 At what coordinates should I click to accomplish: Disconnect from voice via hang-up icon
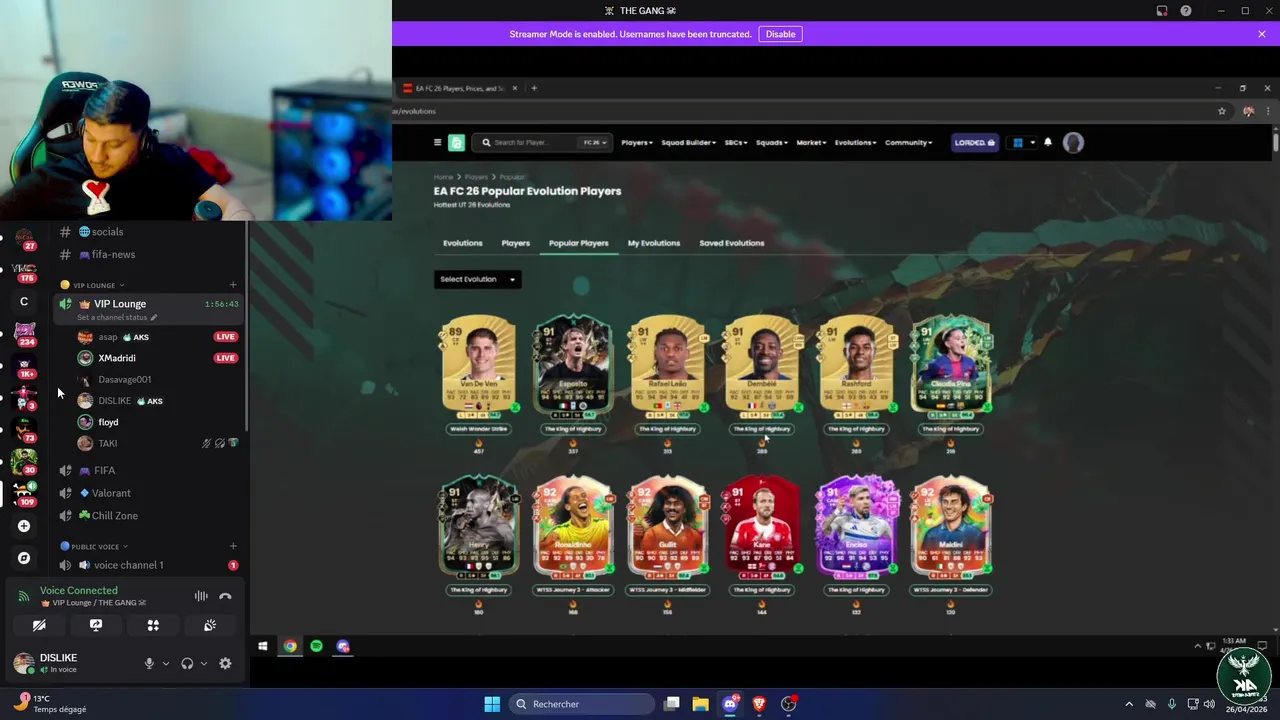point(225,596)
